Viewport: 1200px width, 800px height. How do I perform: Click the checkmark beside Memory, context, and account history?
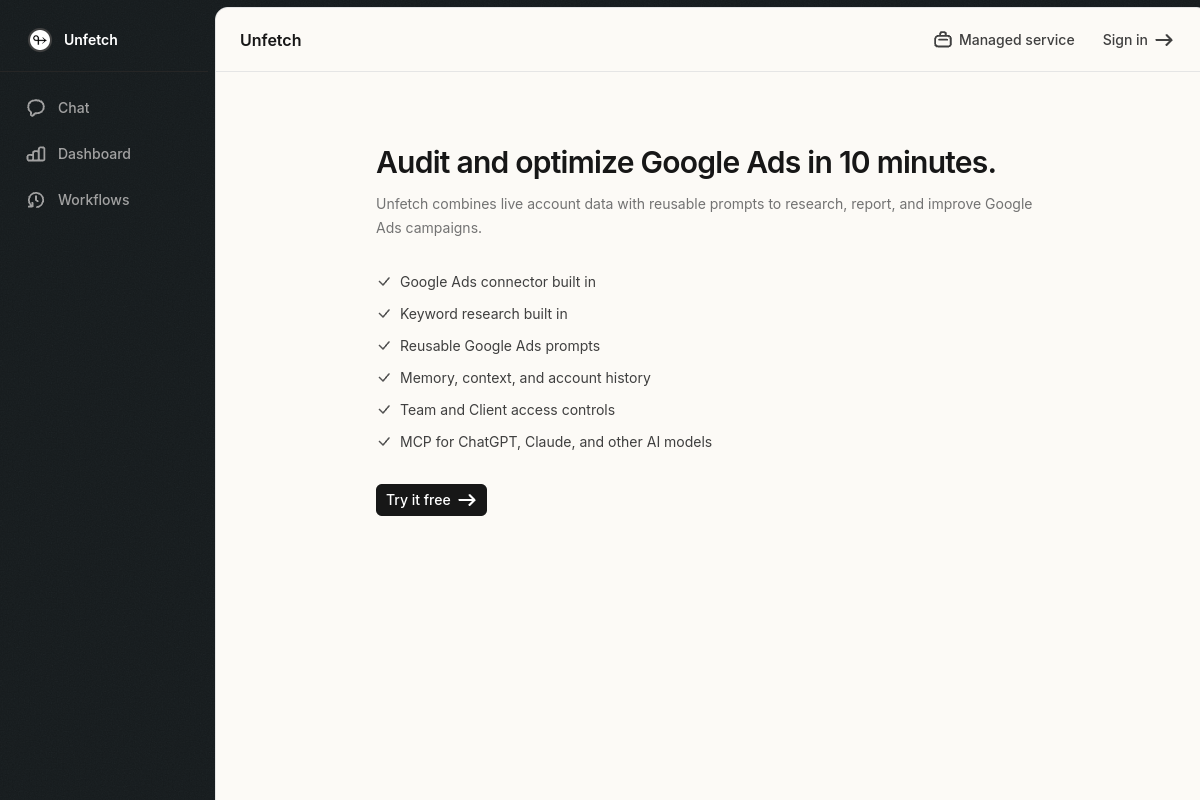384,378
